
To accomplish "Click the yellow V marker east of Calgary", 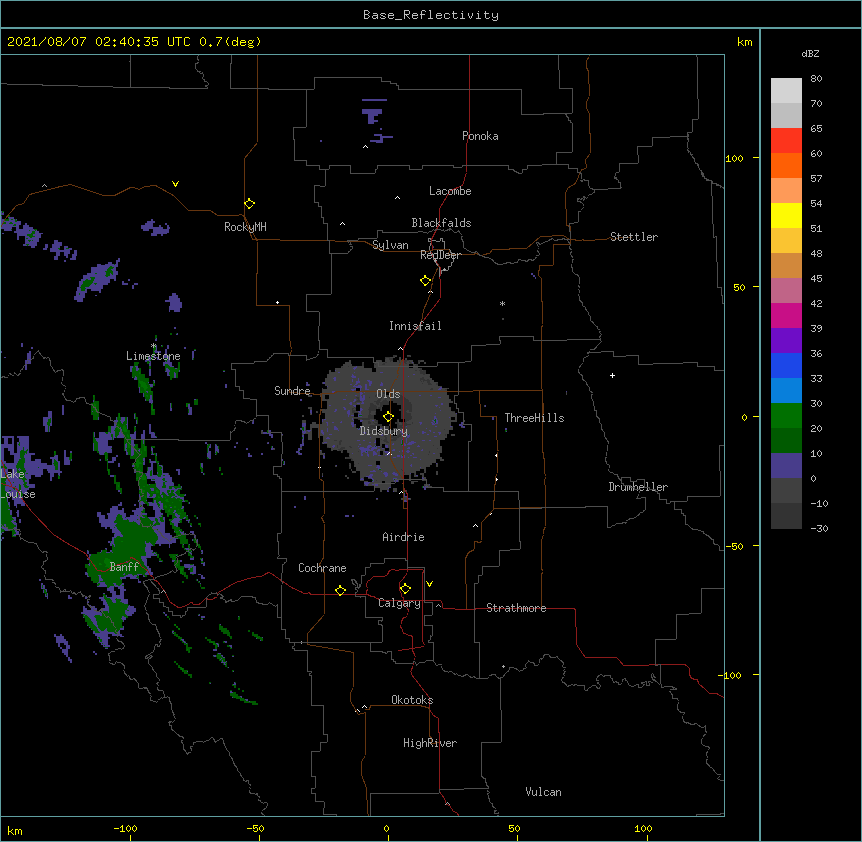I will click(429, 584).
